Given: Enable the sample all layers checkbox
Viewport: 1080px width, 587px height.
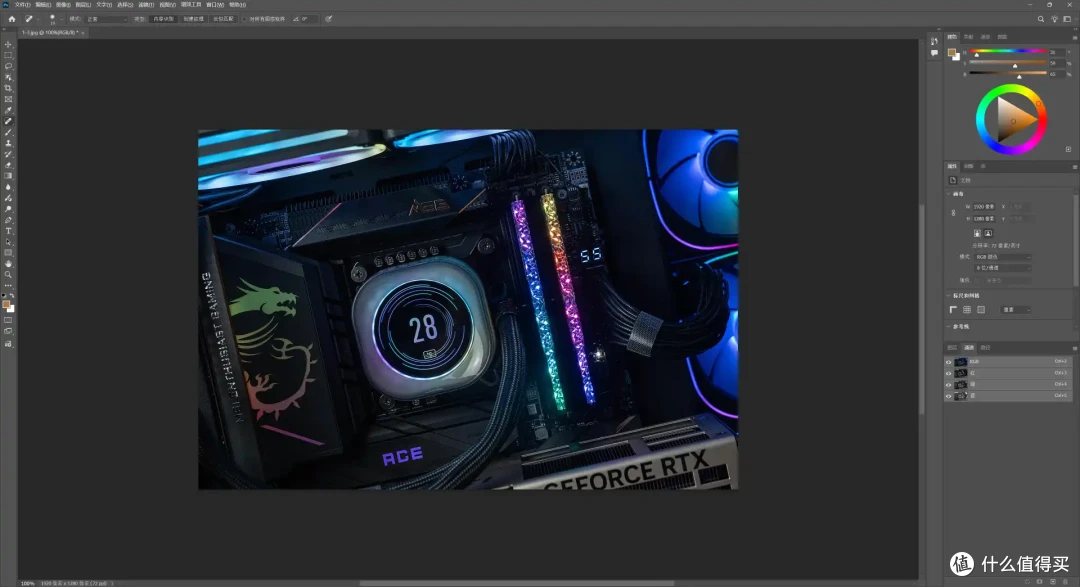Looking at the screenshot, I should tap(245, 19).
